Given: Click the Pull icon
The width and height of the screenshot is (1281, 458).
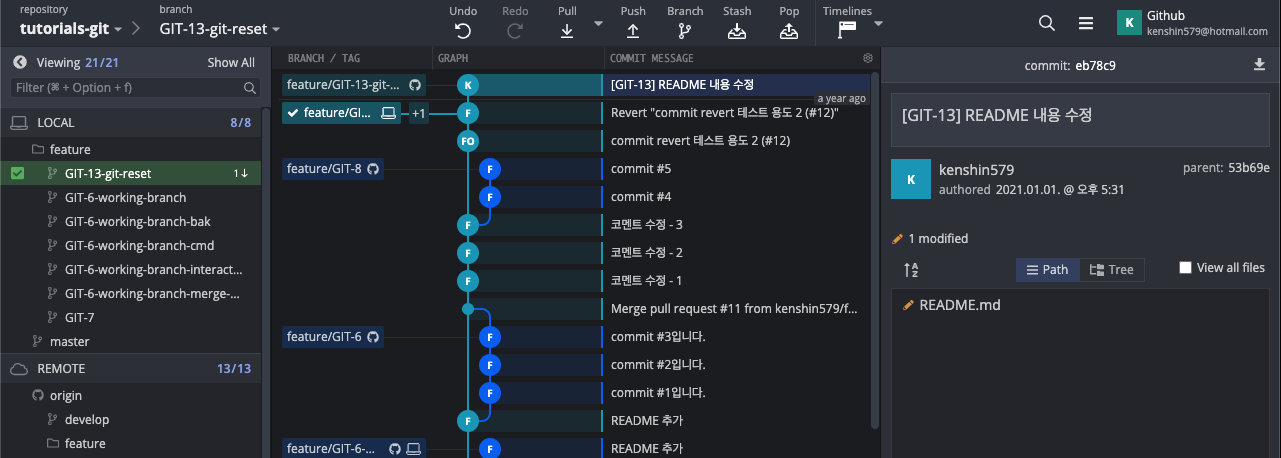Looking at the screenshot, I should pyautogui.click(x=567, y=30).
